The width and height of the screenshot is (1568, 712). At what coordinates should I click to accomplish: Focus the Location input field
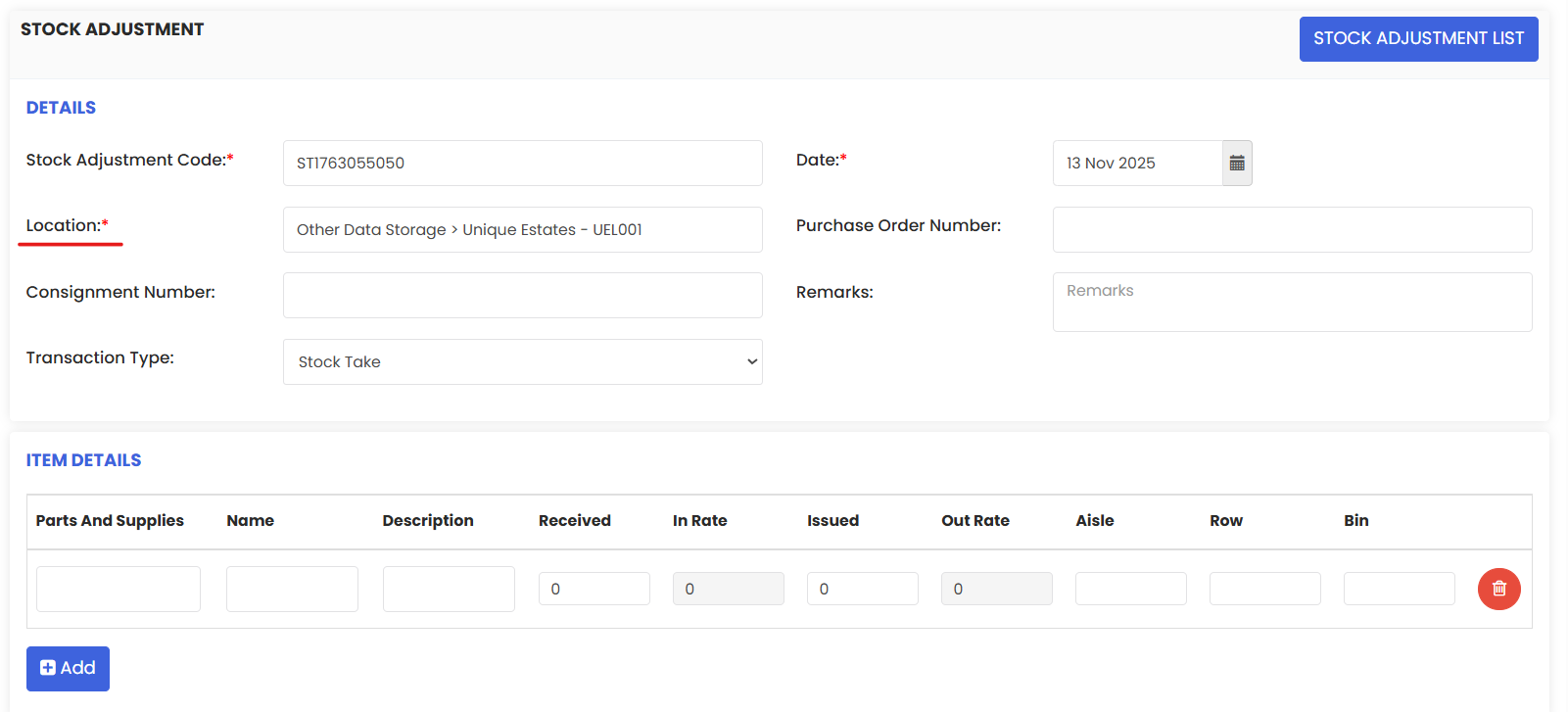523,229
